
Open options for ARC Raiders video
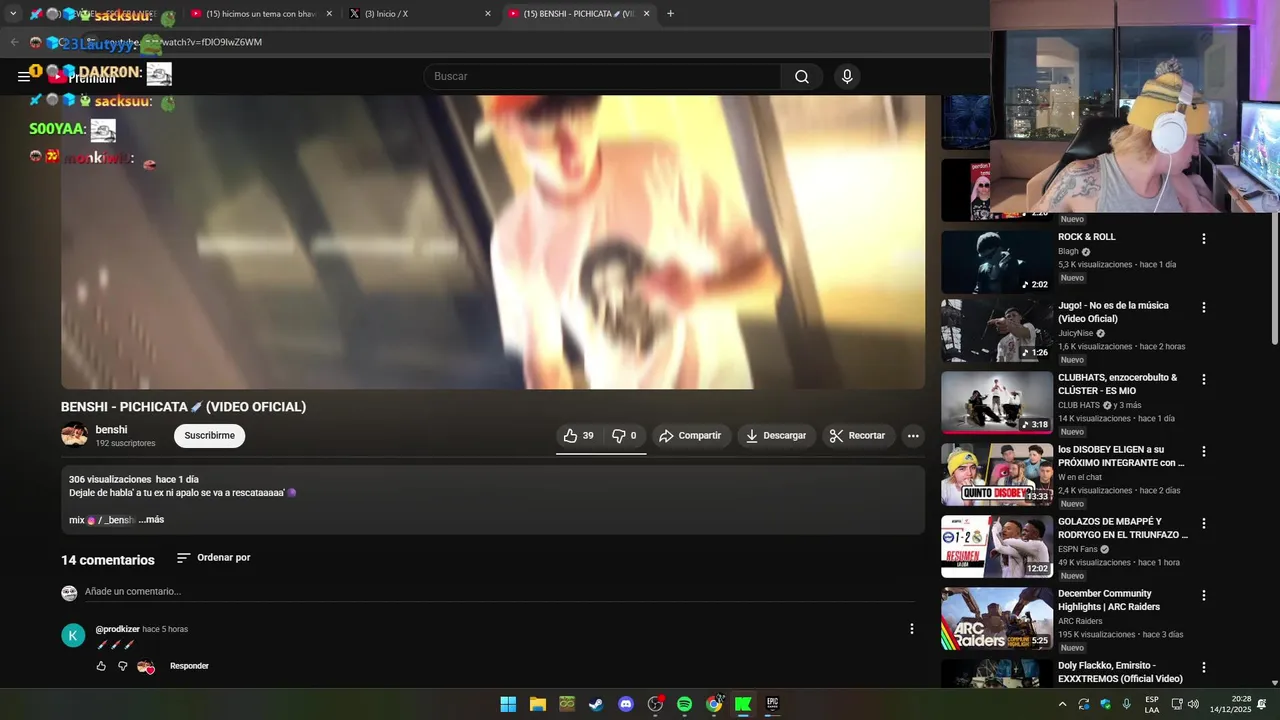tap(1204, 595)
